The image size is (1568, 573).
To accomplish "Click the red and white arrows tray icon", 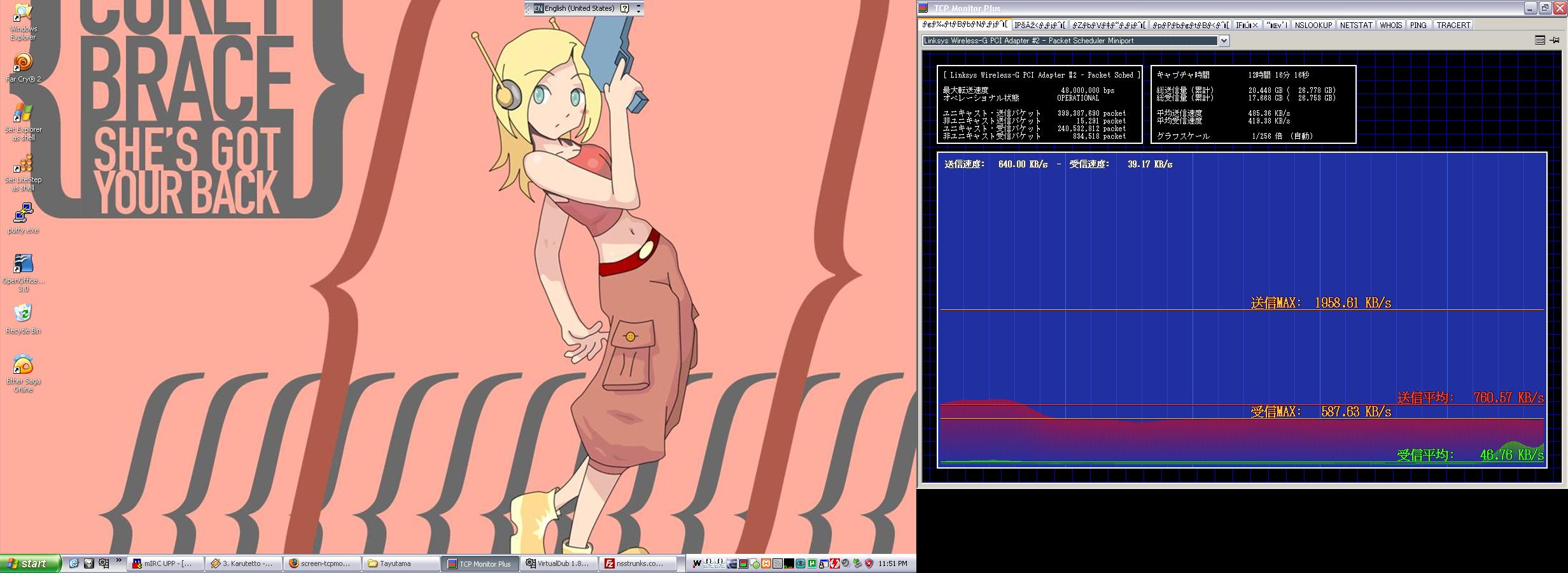I will coord(834,563).
